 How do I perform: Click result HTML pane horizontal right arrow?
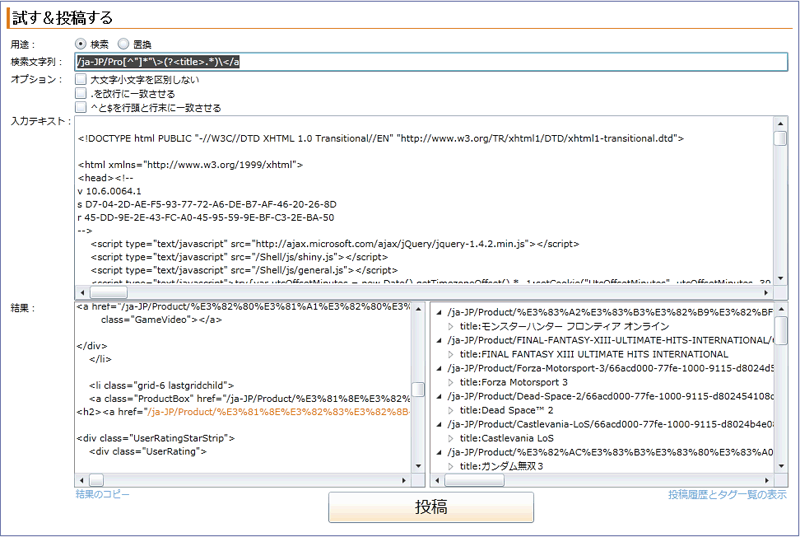coord(404,480)
